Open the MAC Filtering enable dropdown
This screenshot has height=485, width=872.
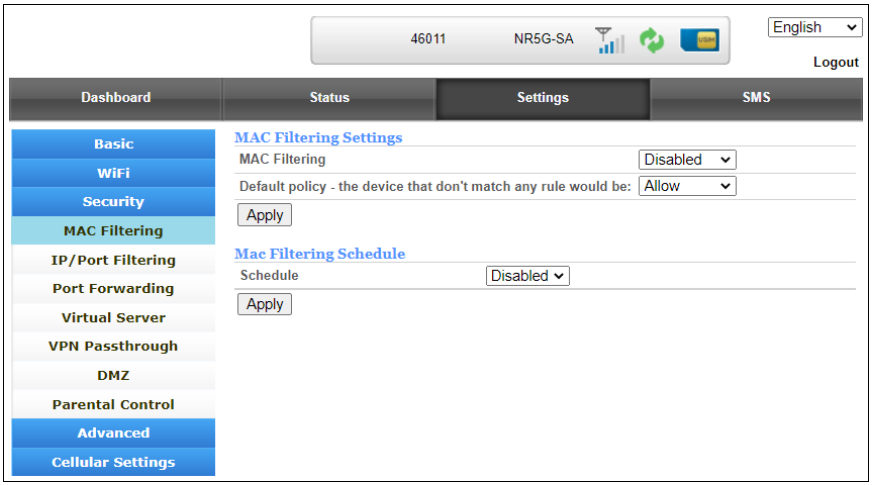tap(687, 160)
